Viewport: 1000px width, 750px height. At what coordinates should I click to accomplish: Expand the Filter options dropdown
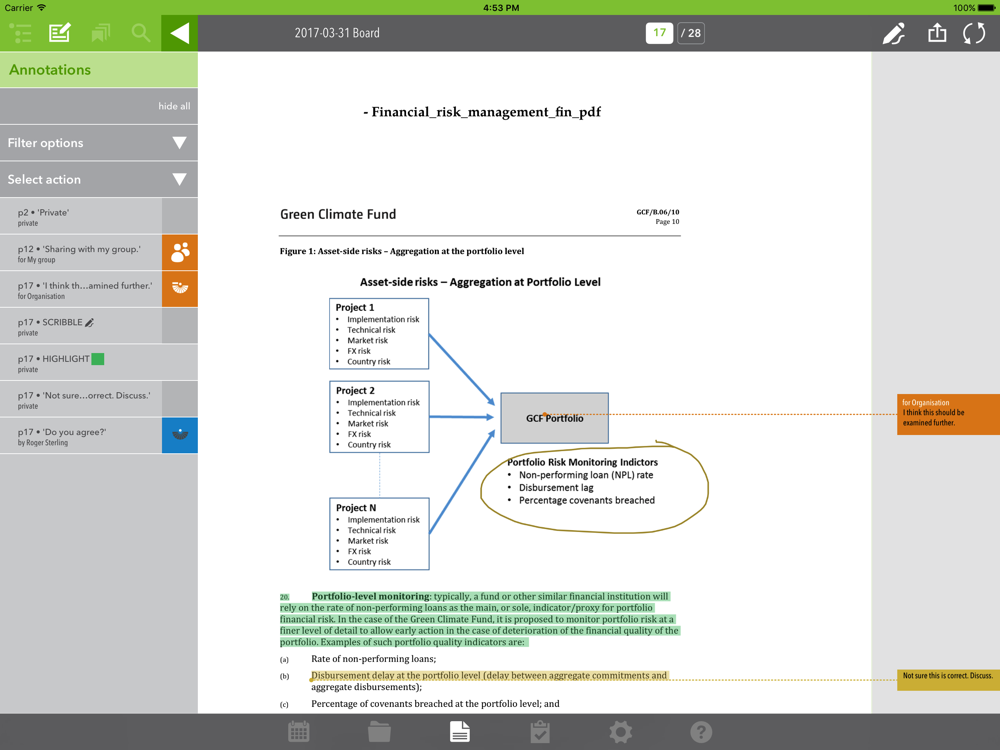point(99,143)
